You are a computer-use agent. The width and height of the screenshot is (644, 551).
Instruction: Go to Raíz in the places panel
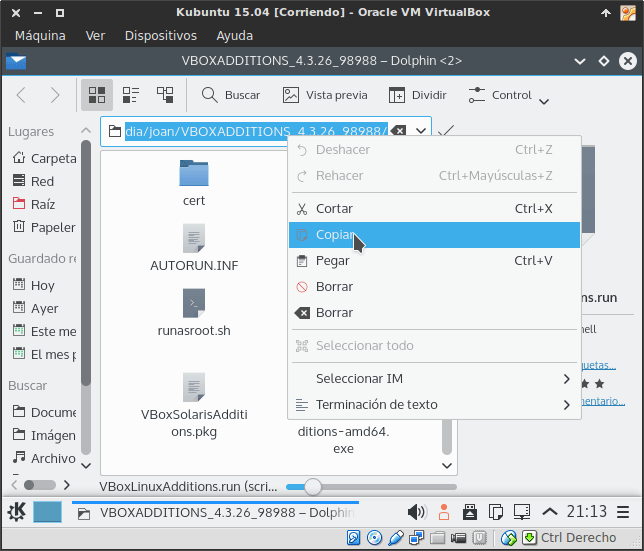click(43, 204)
